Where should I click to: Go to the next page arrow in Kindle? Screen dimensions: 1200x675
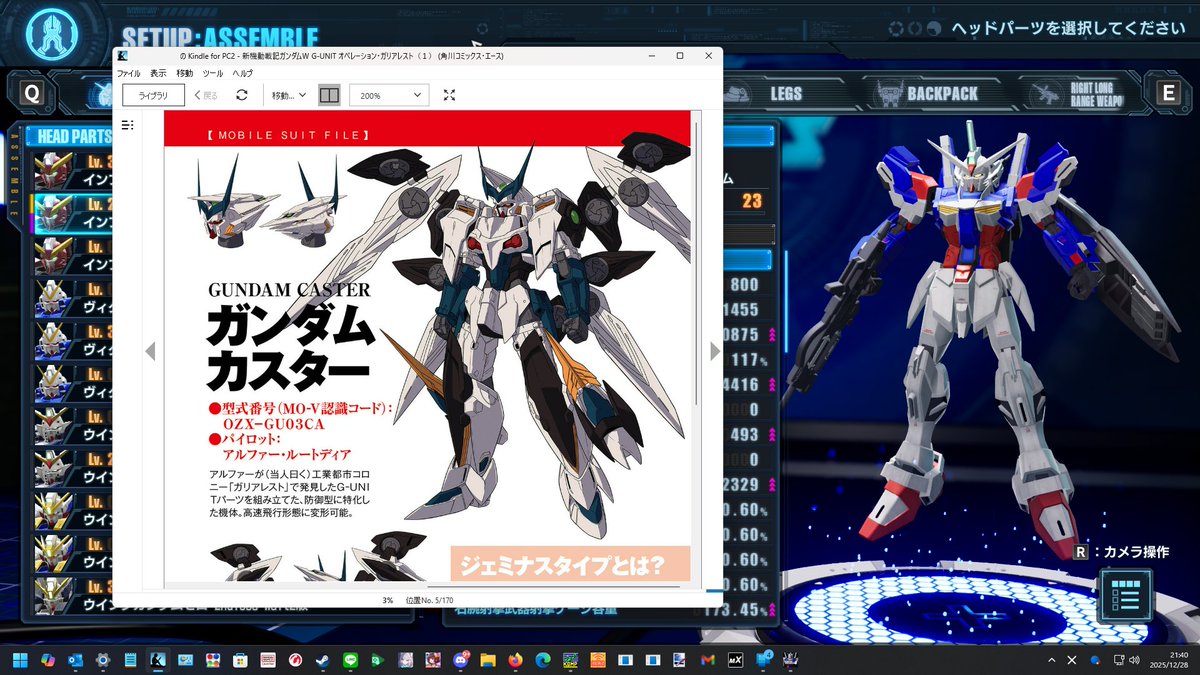pyautogui.click(x=715, y=351)
